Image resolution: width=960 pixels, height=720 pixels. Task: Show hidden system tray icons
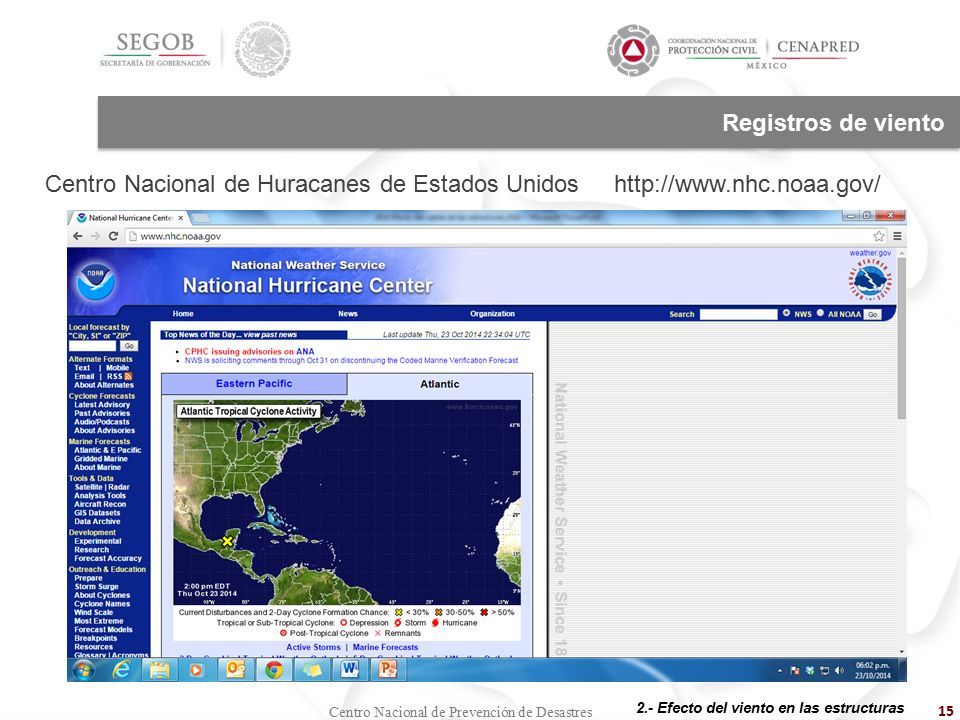(779, 670)
